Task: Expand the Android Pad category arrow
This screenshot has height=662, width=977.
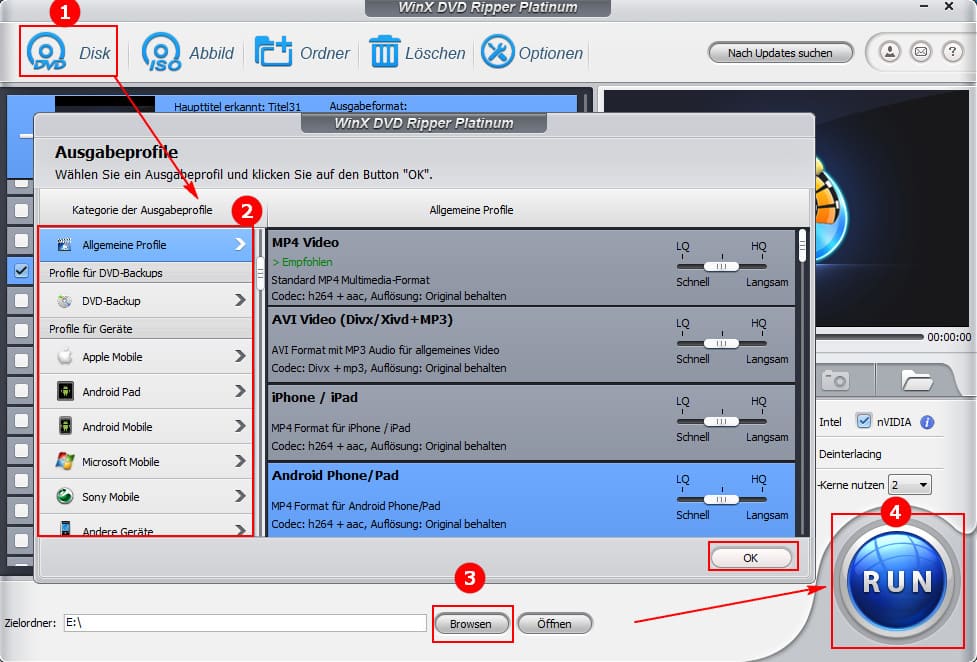Action: (x=241, y=391)
